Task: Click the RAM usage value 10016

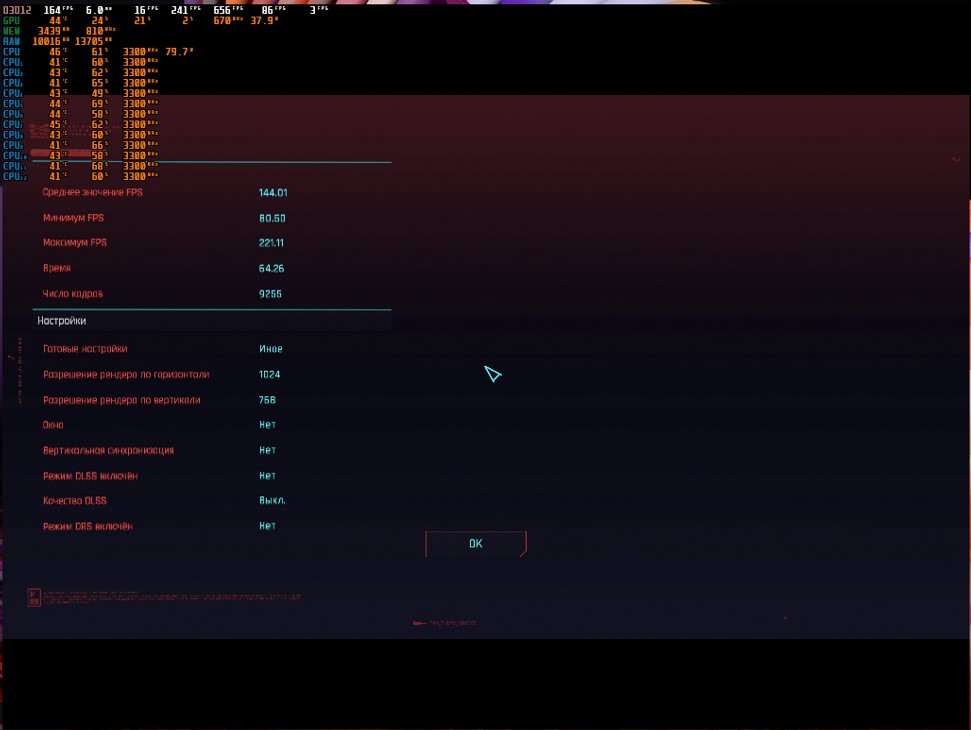Action: click(x=51, y=41)
